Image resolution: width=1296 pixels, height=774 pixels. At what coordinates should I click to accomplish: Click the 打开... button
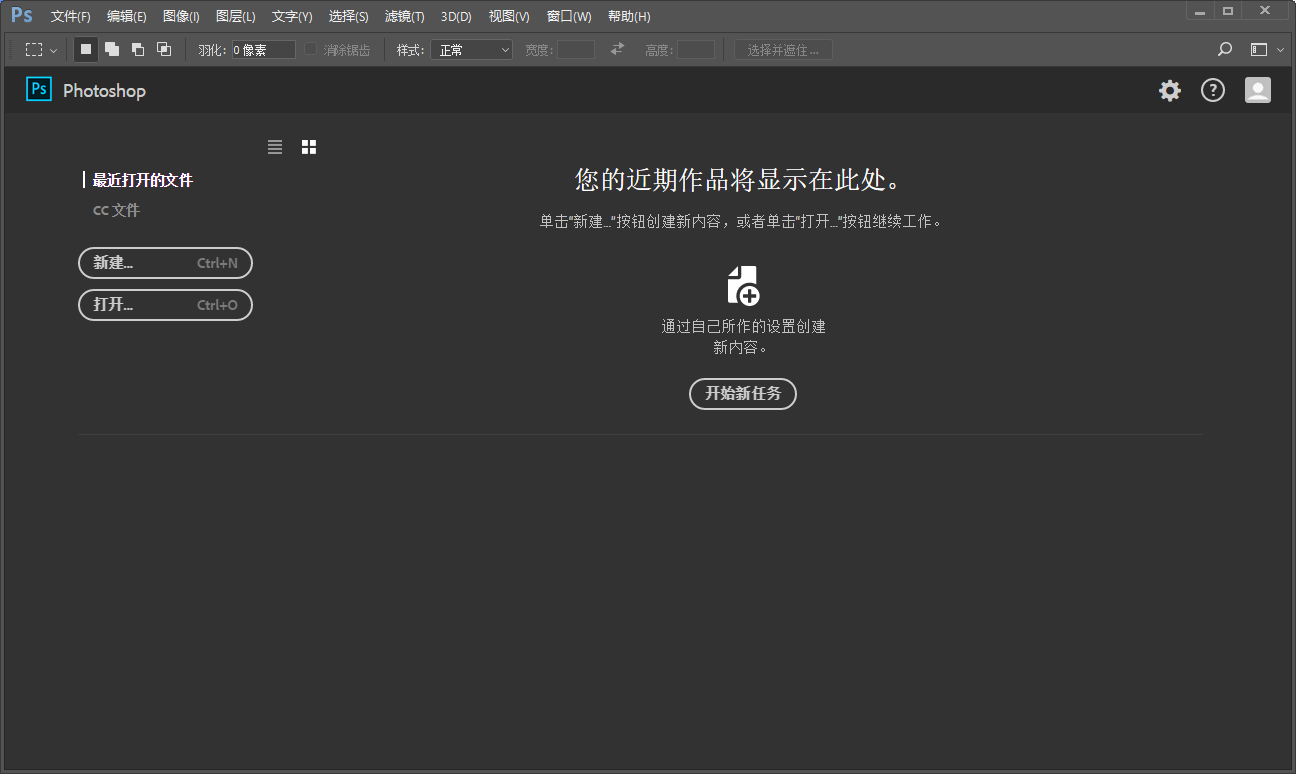pos(165,305)
